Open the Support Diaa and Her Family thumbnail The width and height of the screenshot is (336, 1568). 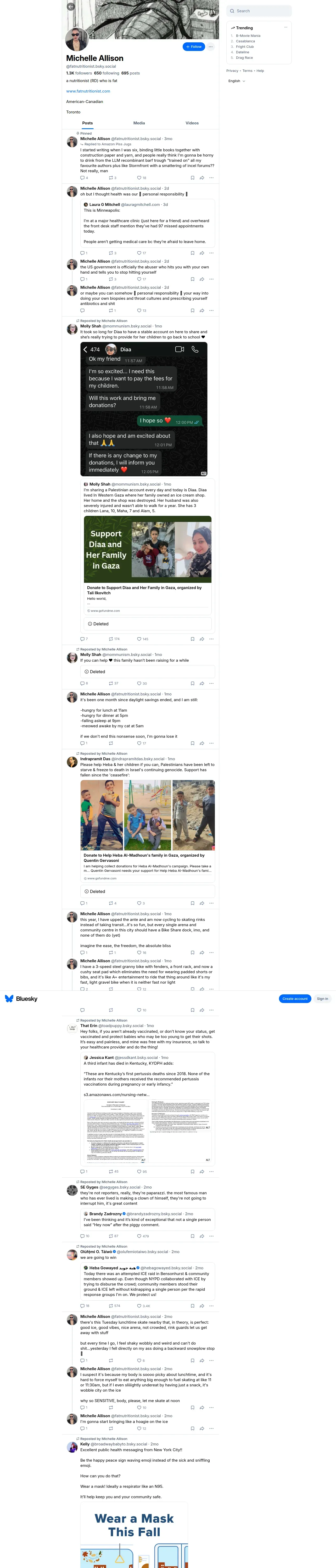pyautogui.click(x=148, y=550)
